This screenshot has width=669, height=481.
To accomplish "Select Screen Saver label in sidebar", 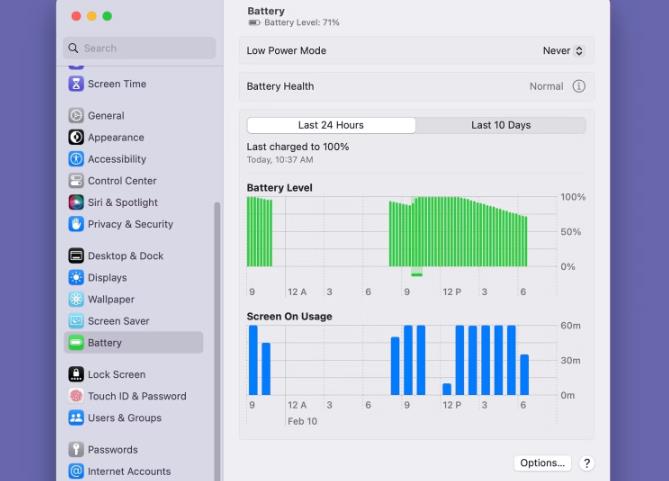I will pyautogui.click(x=119, y=321).
